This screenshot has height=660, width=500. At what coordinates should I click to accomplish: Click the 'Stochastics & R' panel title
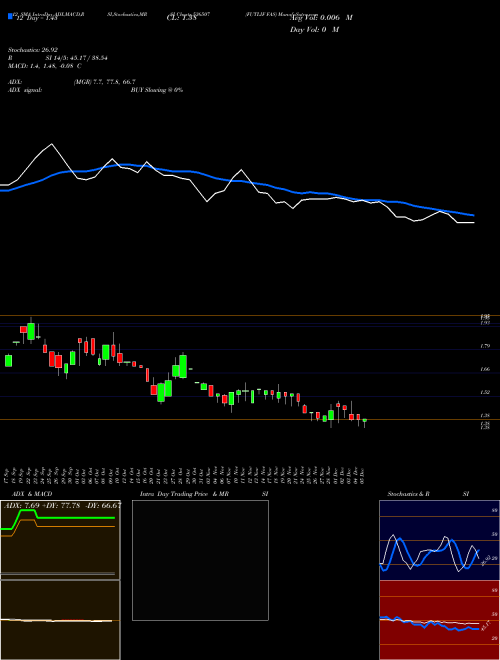pyautogui.click(x=408, y=494)
